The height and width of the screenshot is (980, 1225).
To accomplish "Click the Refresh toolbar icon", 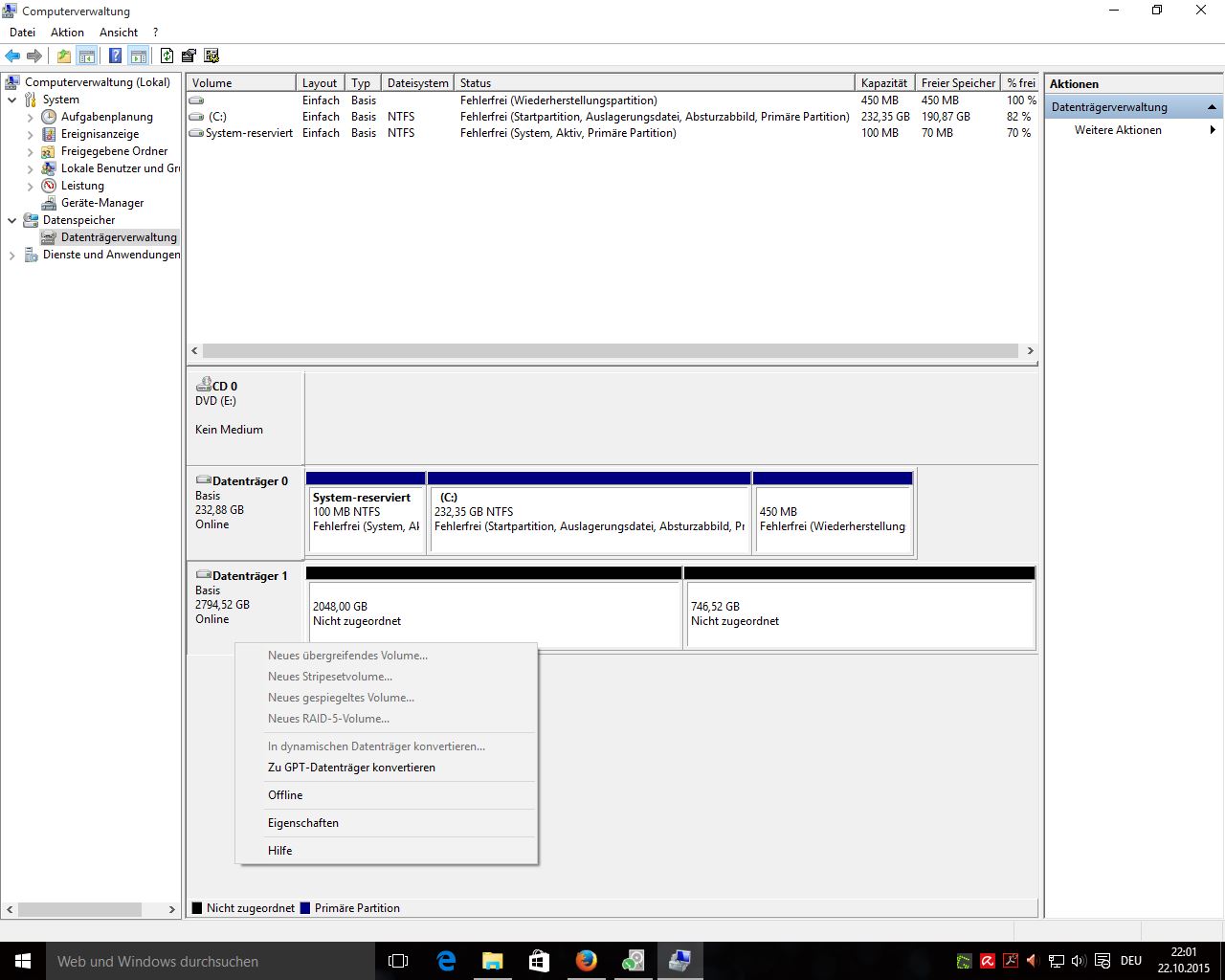I will 167,56.
